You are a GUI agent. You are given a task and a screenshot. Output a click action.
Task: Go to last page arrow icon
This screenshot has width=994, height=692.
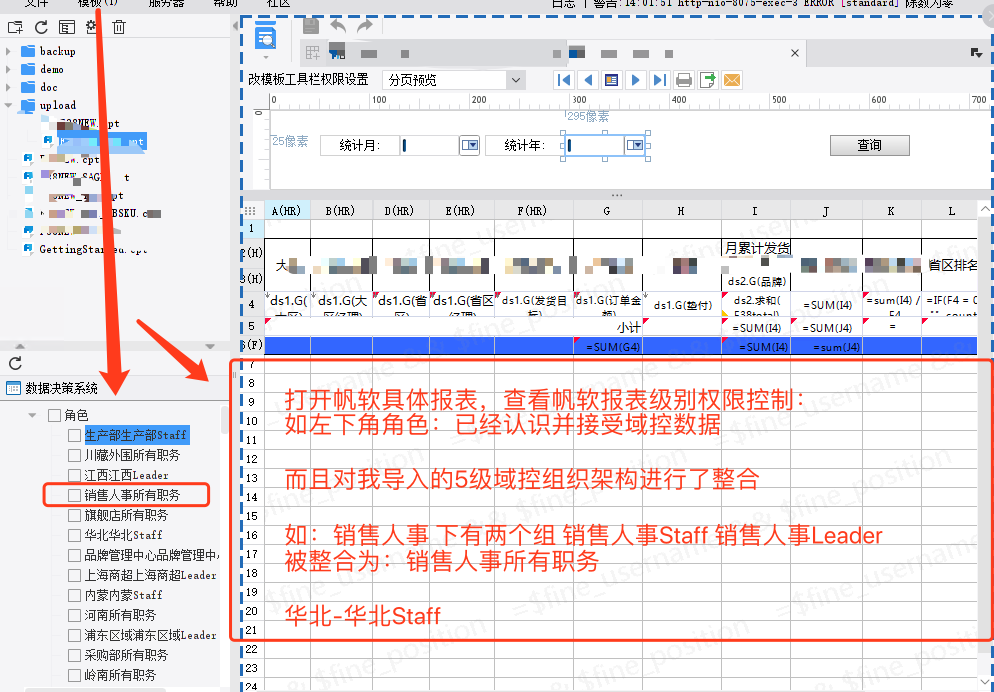pos(659,80)
